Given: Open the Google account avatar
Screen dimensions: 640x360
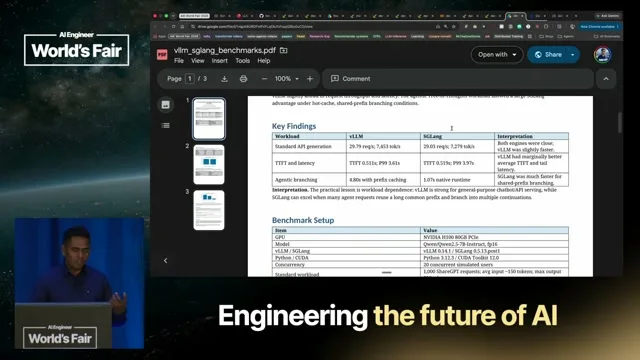Looking at the screenshot, I should (602, 54).
